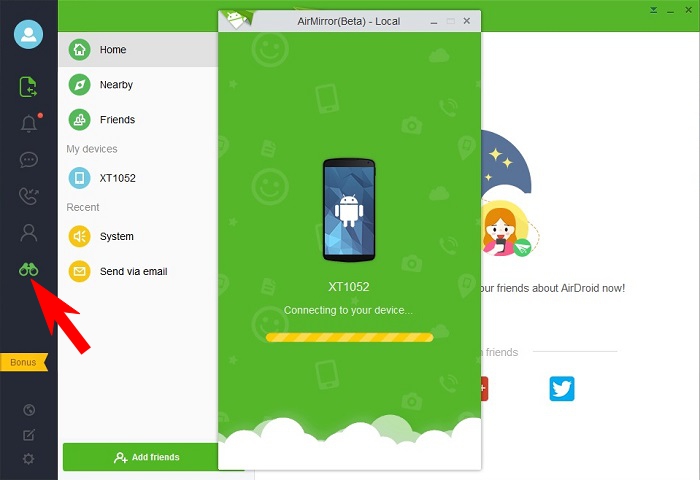This screenshot has width=700, height=480.
Task: Open the Send via email entry
Action: pos(138,271)
